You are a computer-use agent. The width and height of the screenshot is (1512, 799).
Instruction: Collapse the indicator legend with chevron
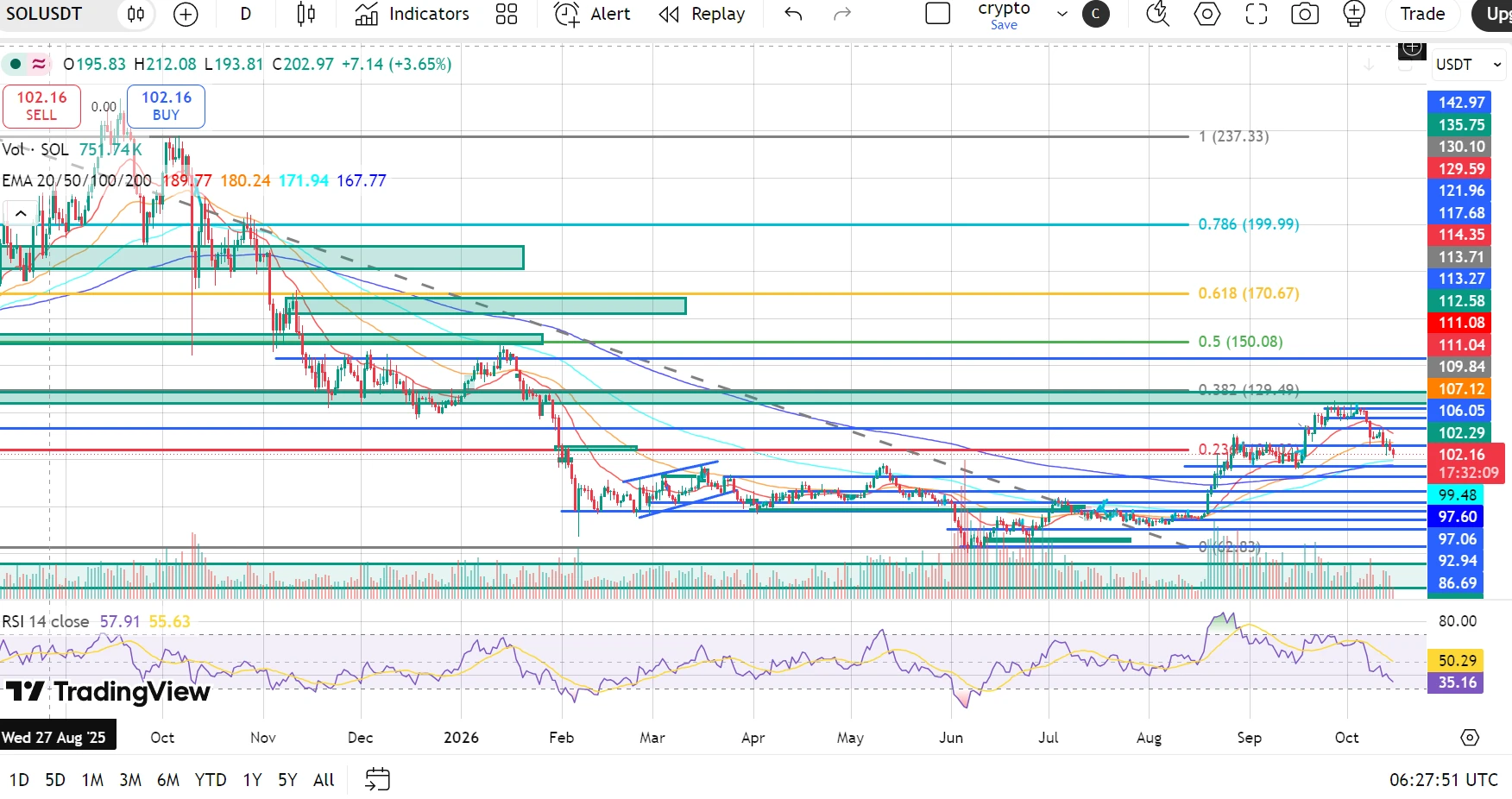coord(21,213)
